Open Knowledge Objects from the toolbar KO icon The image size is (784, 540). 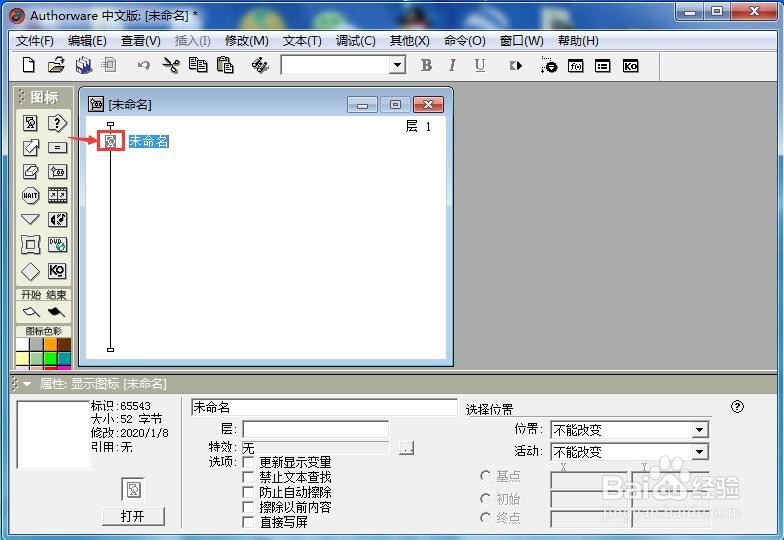coord(630,66)
